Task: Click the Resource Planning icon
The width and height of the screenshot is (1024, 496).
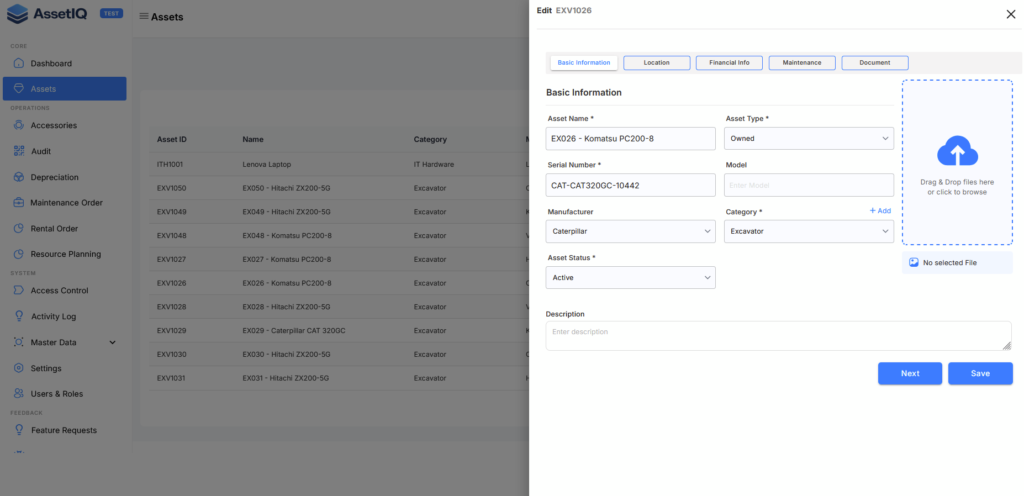Action: (19, 254)
